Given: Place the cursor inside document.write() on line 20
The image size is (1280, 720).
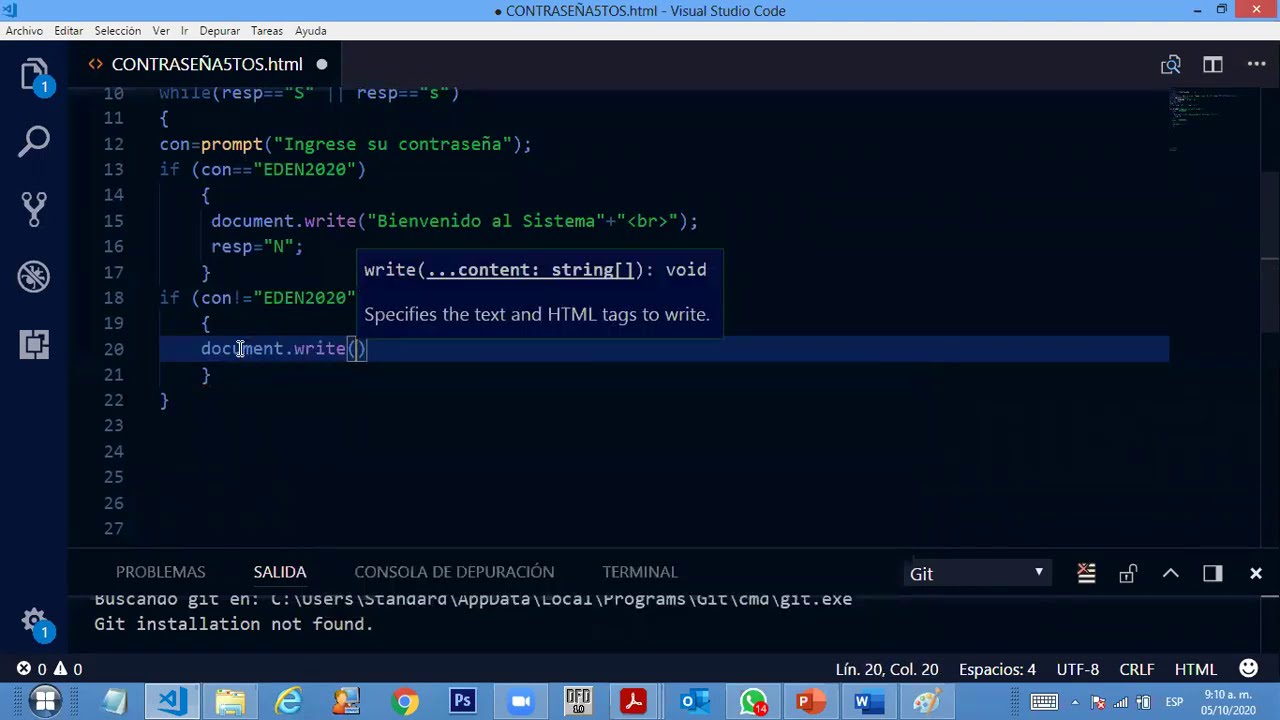Looking at the screenshot, I should tap(356, 349).
